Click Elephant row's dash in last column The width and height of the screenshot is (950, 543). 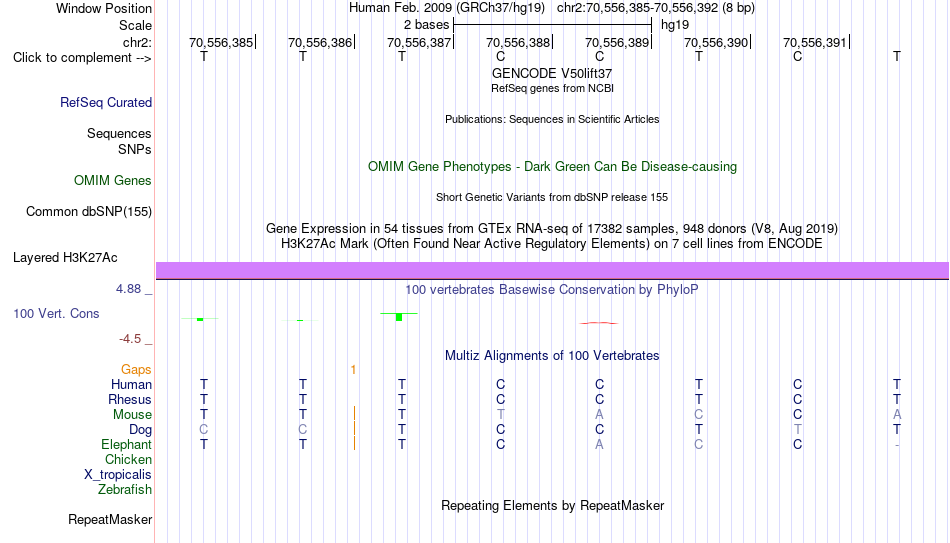(x=897, y=445)
